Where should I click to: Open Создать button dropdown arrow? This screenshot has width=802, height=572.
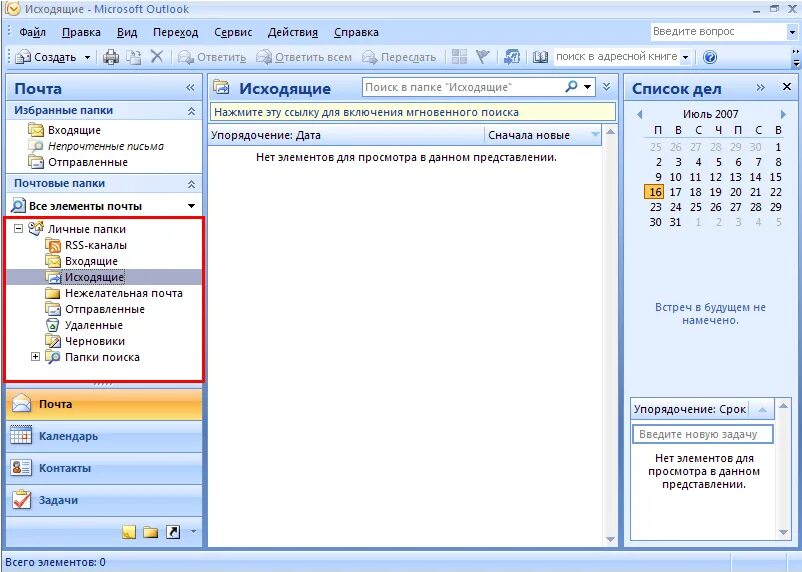point(87,57)
